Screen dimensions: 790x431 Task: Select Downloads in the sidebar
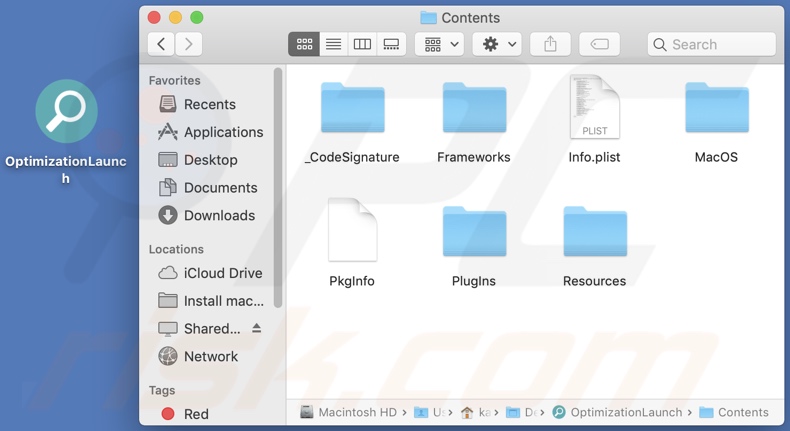pos(219,215)
